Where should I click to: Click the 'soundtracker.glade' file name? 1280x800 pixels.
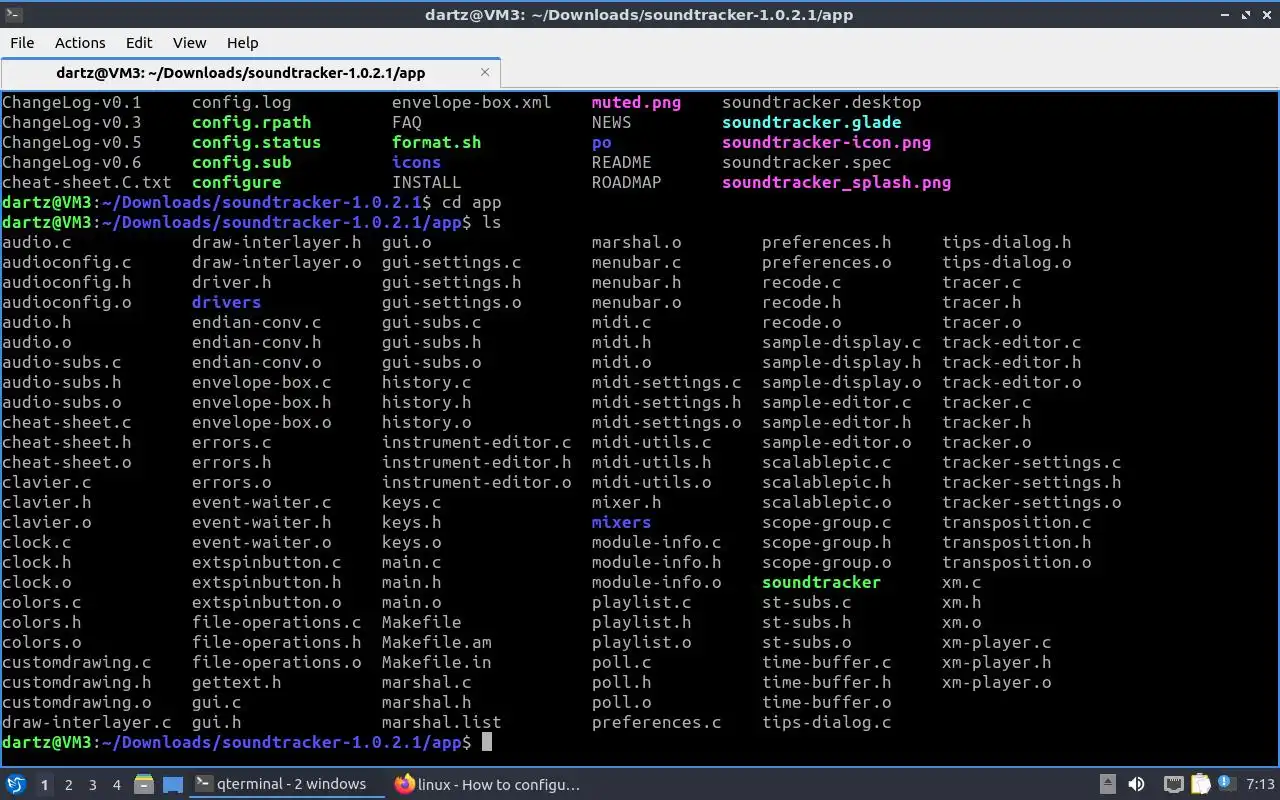(x=812, y=122)
